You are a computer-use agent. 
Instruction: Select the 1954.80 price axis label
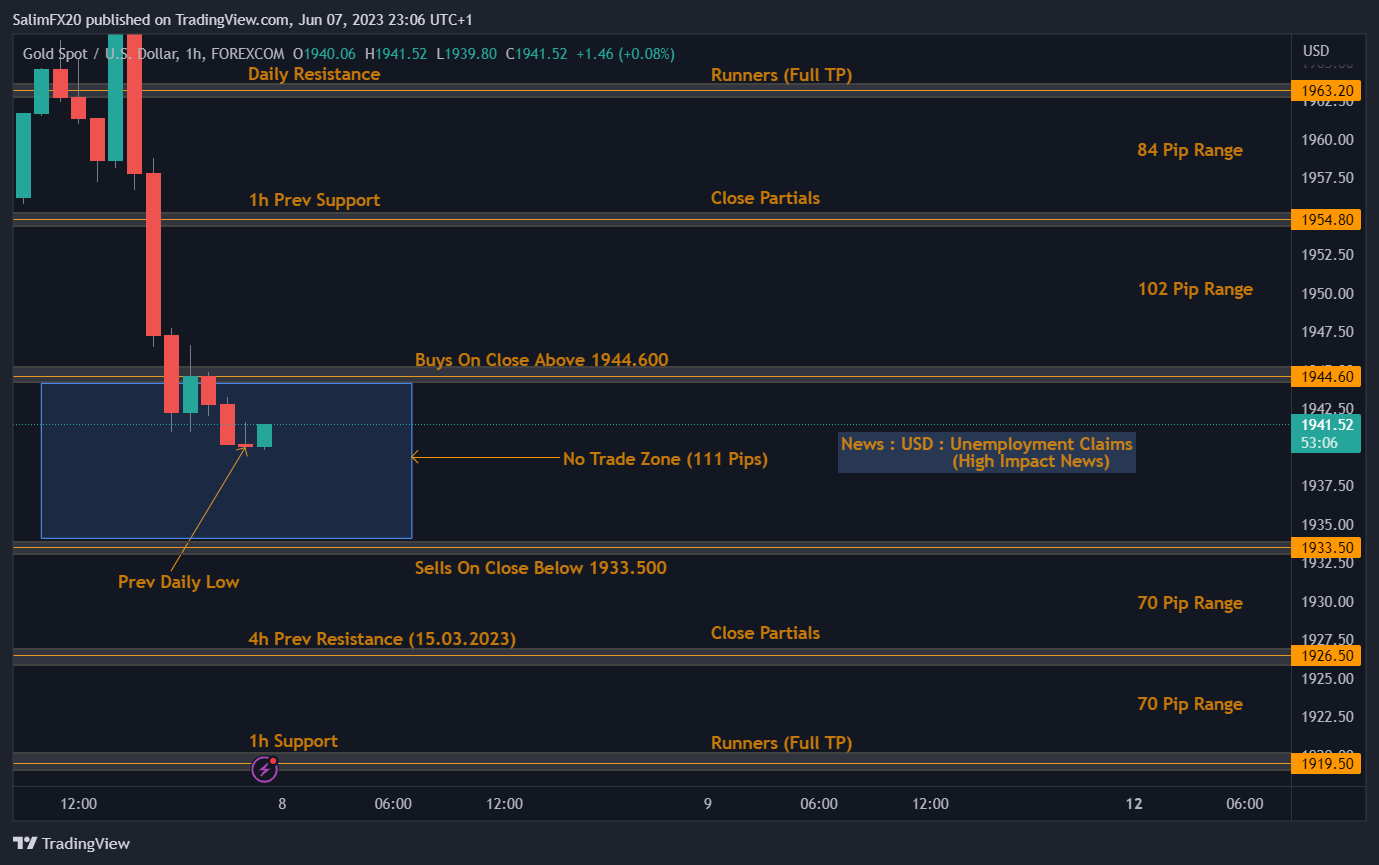point(1326,219)
